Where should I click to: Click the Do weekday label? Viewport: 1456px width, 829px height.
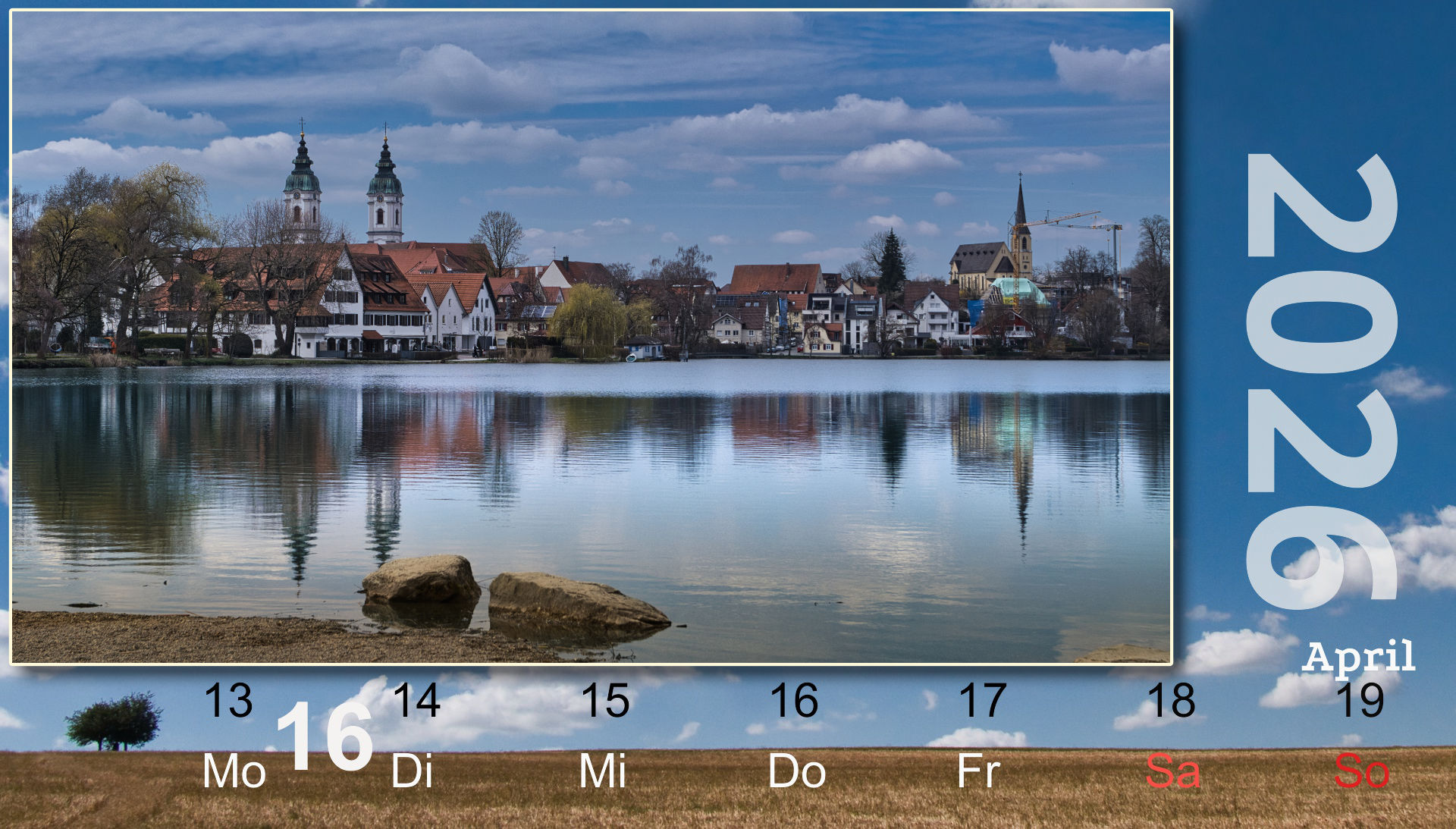[796, 771]
